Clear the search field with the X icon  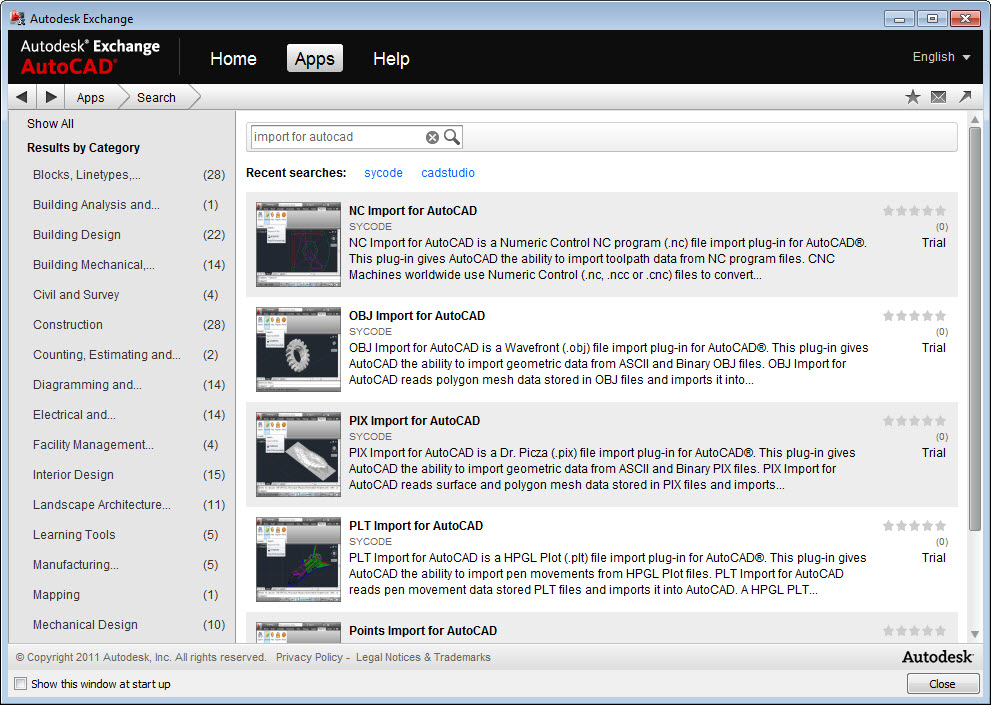coord(432,137)
